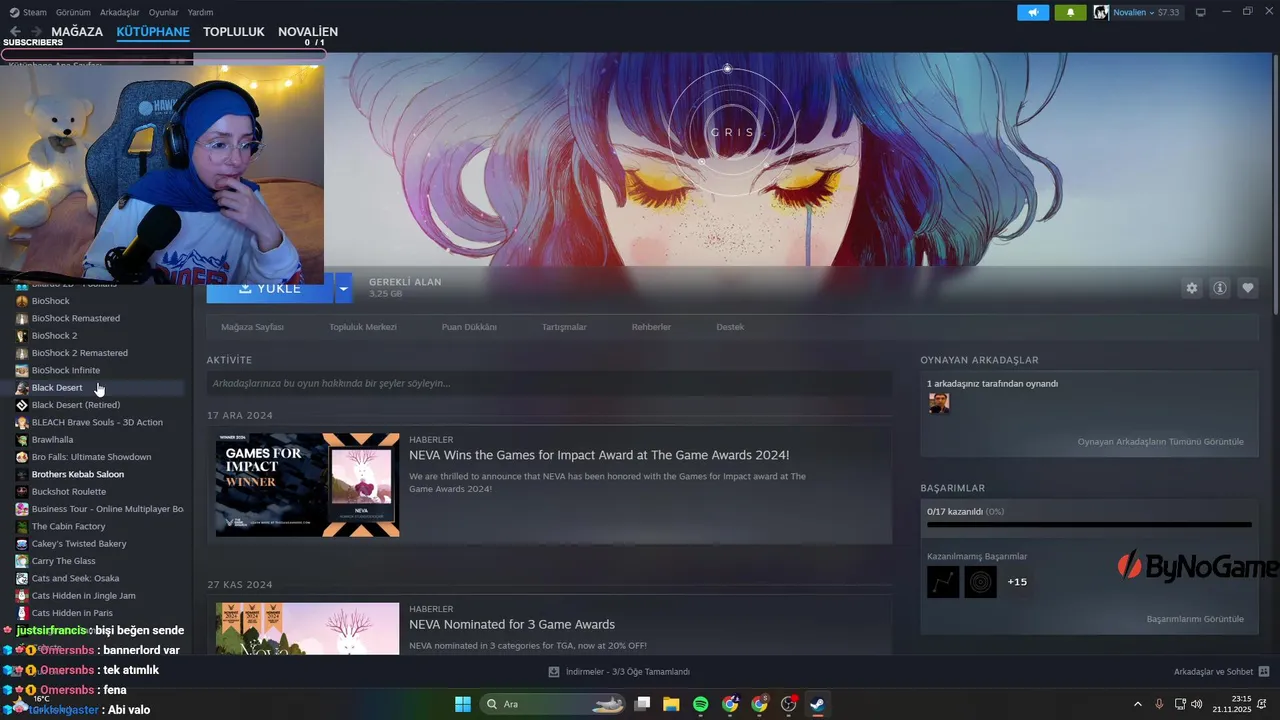Open Windows Start menu
Viewport: 1280px width, 720px height.
(x=463, y=704)
